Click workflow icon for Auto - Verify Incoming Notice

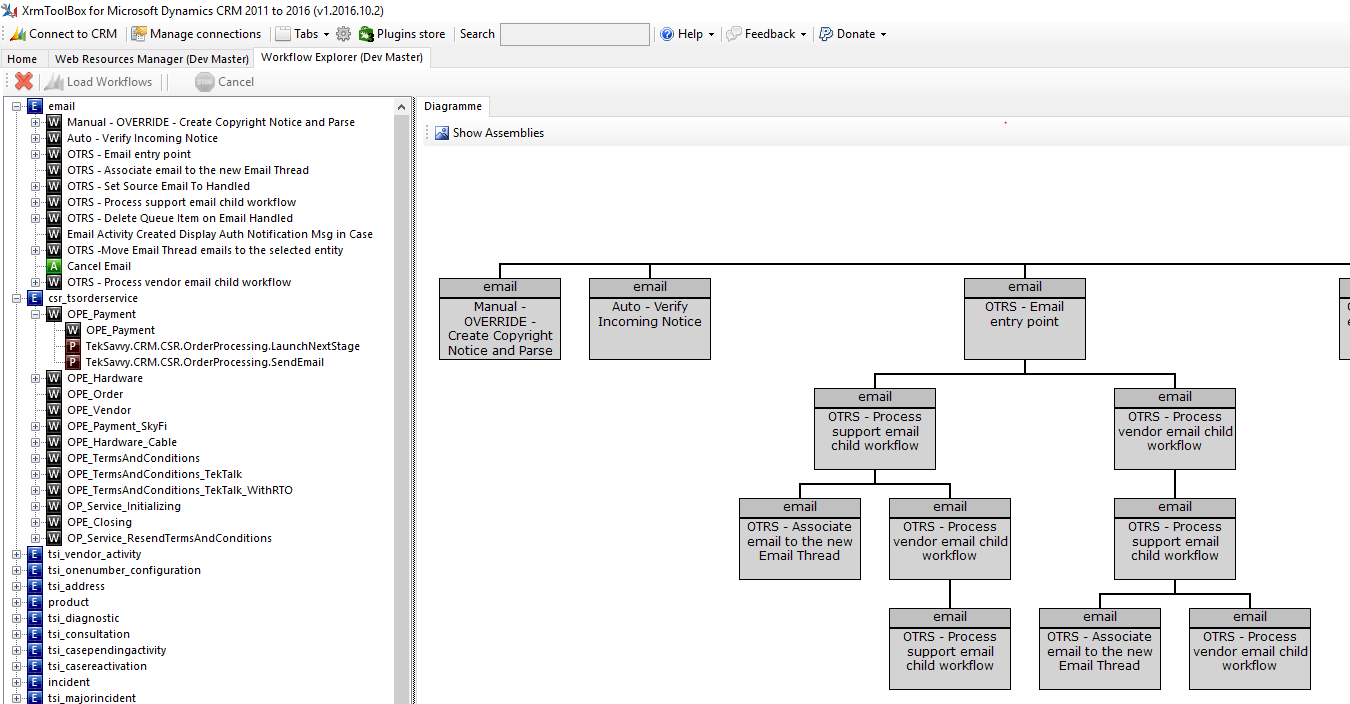tap(54, 138)
